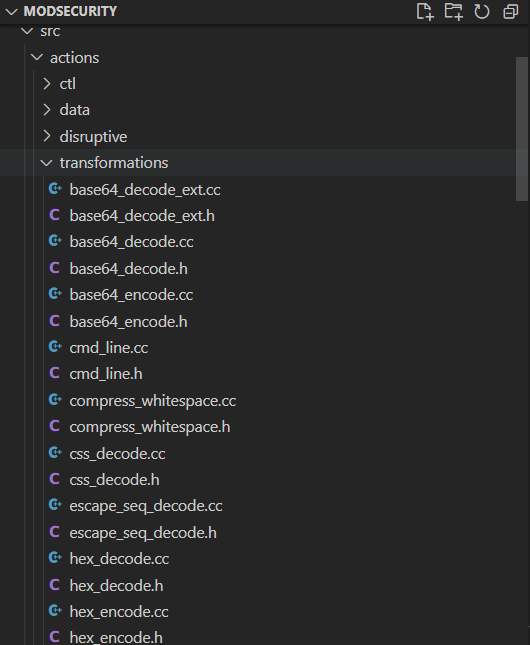The width and height of the screenshot is (530, 645).
Task: Open hex_encode.cc file
Action: click(119, 612)
